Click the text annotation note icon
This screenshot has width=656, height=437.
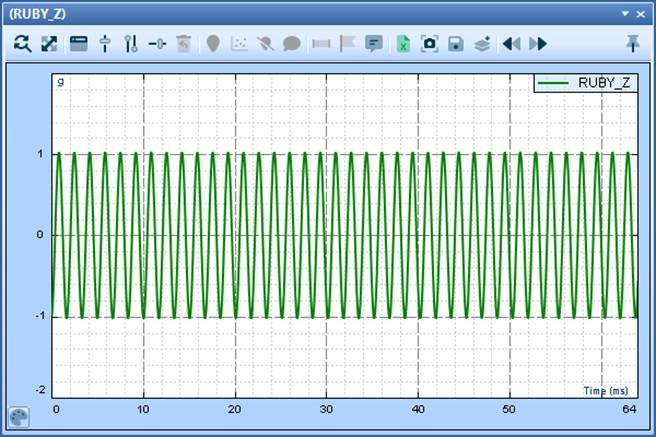tap(374, 43)
